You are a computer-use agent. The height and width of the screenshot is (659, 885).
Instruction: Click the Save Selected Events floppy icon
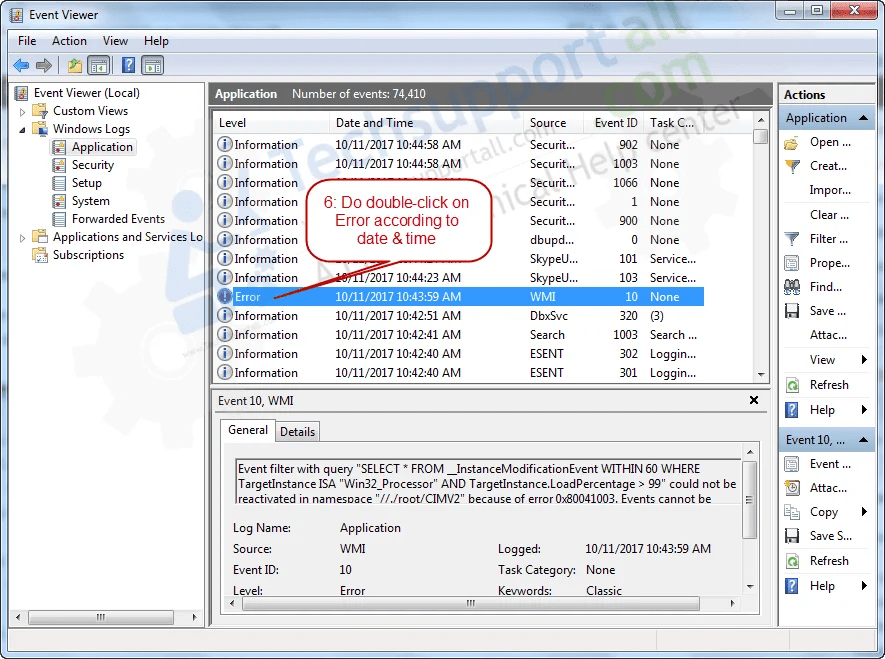point(792,537)
